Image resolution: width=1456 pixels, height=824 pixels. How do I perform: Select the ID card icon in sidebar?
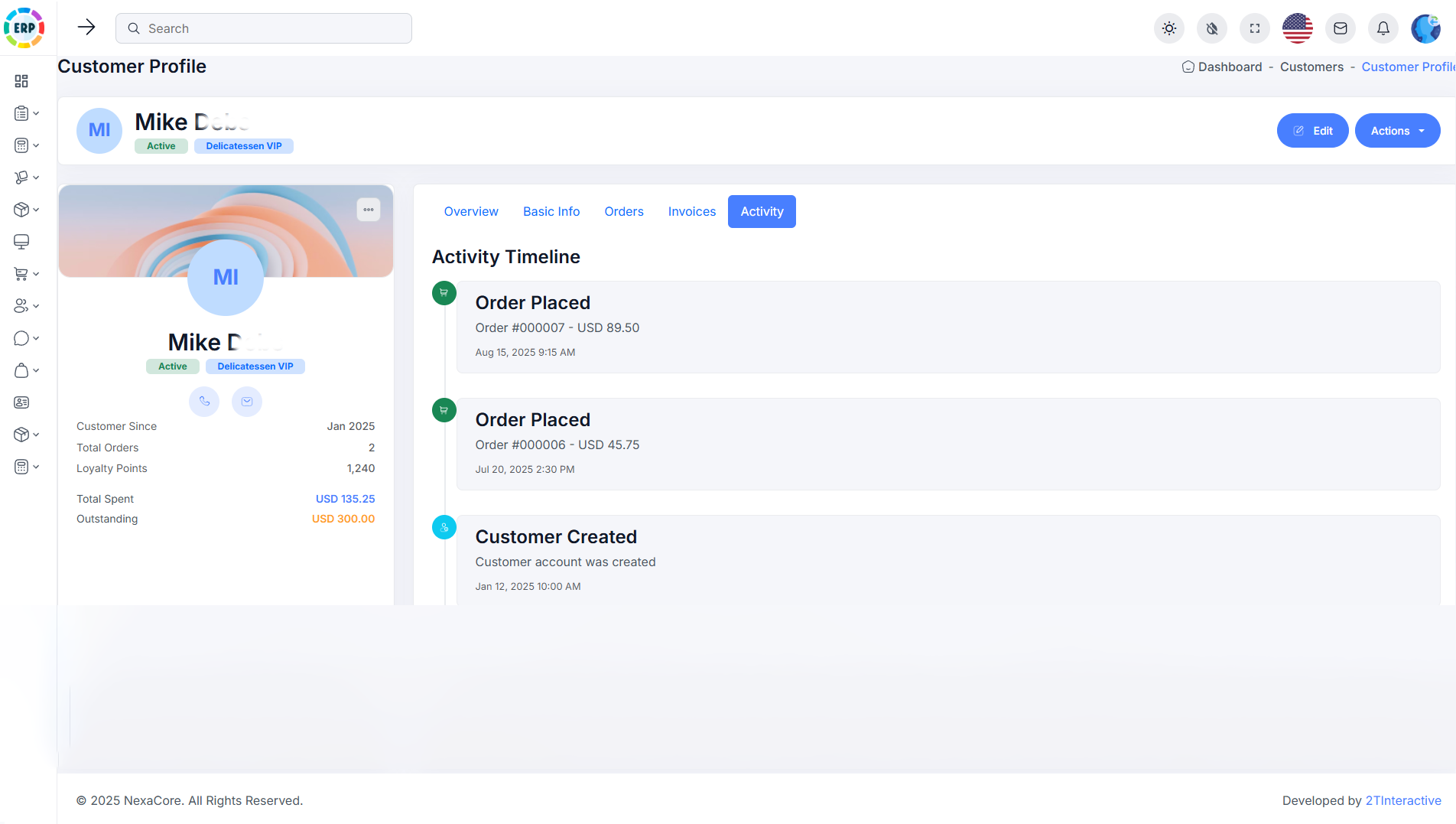point(21,402)
